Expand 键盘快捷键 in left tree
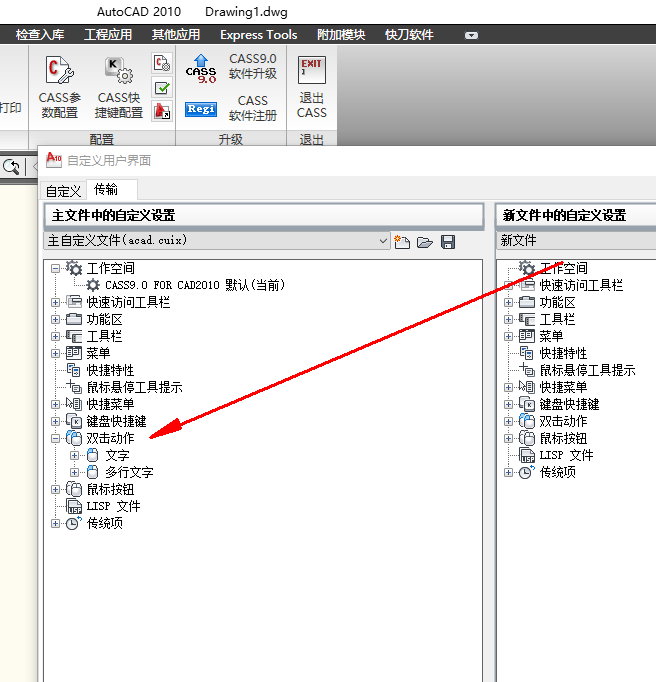Image resolution: width=656 pixels, height=682 pixels. tap(55, 421)
